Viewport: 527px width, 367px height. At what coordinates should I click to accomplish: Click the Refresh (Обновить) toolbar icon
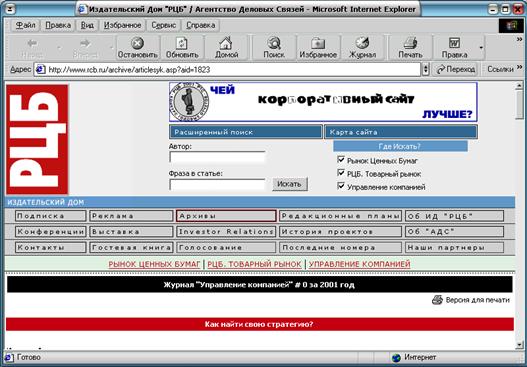pyautogui.click(x=181, y=43)
